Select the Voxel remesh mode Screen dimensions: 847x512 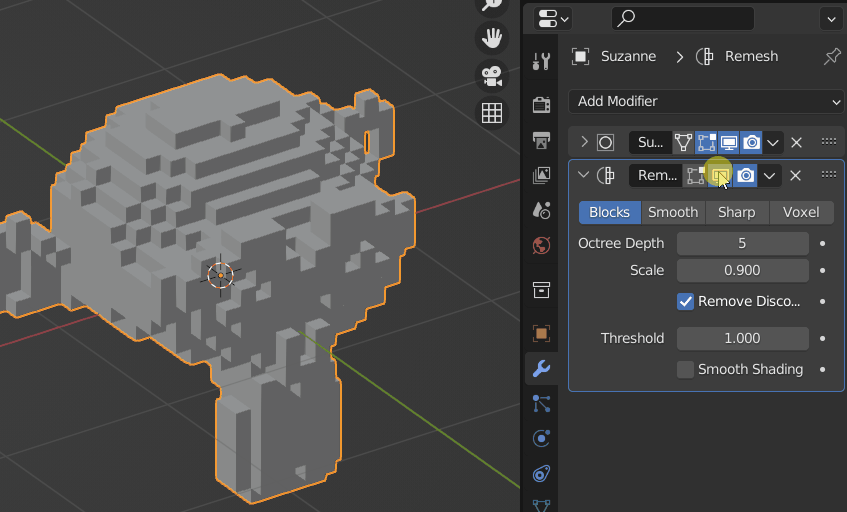coord(801,212)
